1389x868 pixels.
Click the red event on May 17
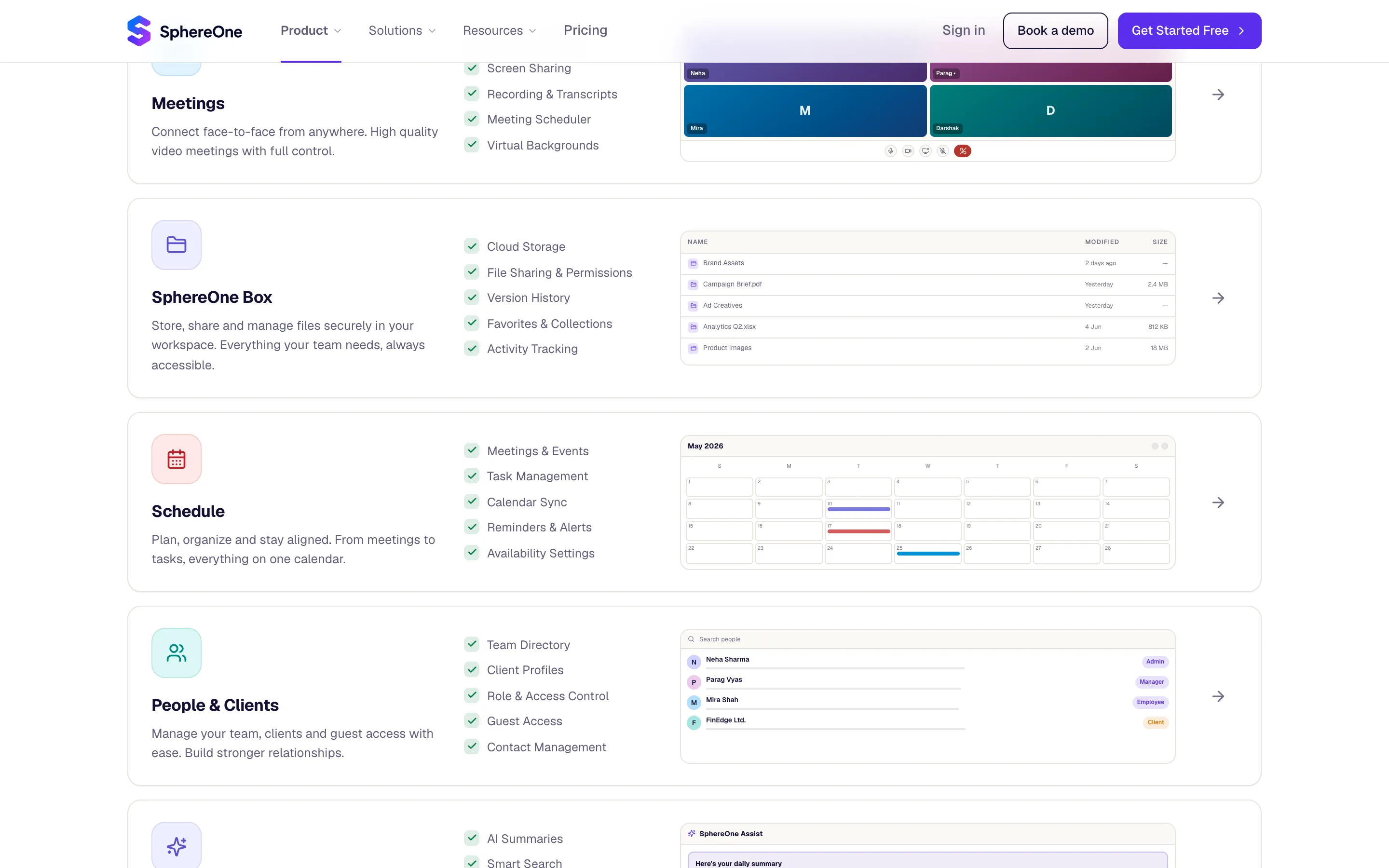(858, 531)
